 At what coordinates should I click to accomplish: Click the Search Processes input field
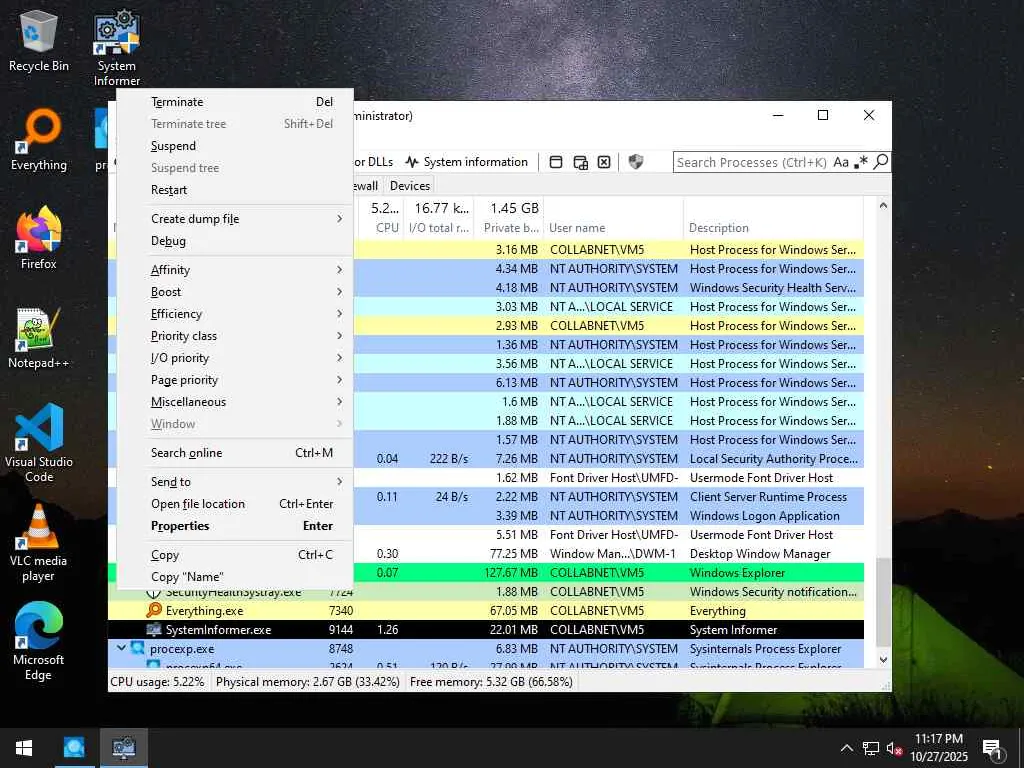[x=752, y=162]
